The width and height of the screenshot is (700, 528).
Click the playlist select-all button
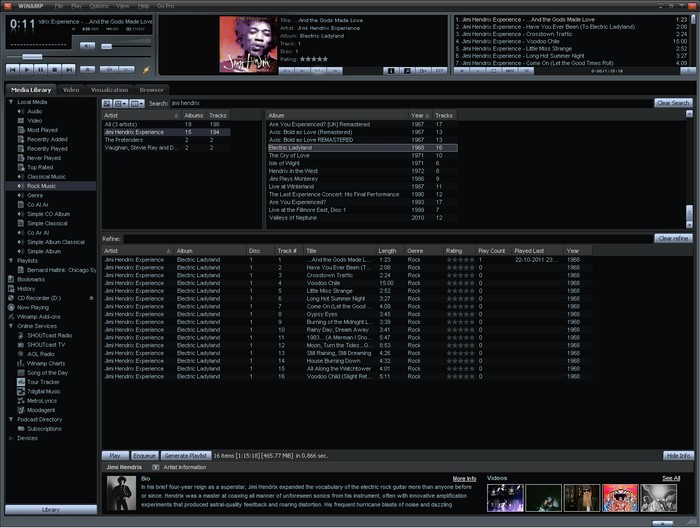494,71
